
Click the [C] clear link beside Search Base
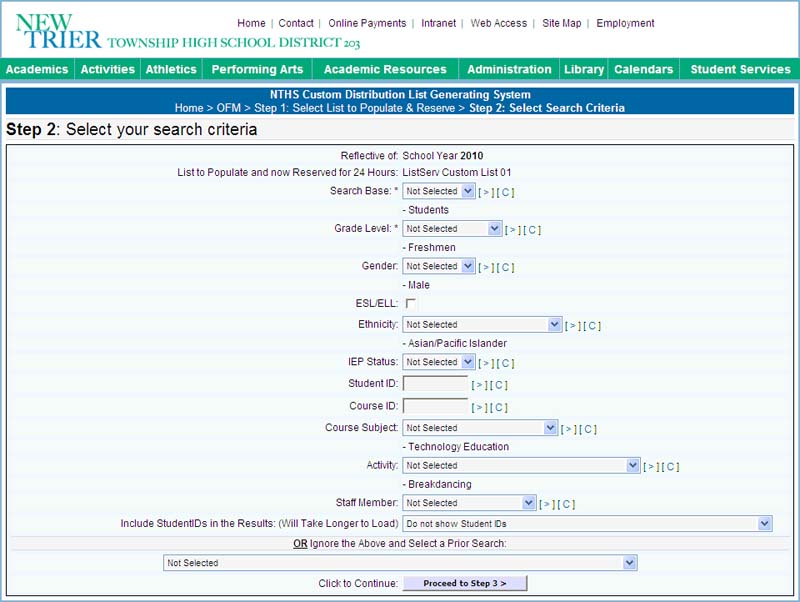(x=506, y=192)
